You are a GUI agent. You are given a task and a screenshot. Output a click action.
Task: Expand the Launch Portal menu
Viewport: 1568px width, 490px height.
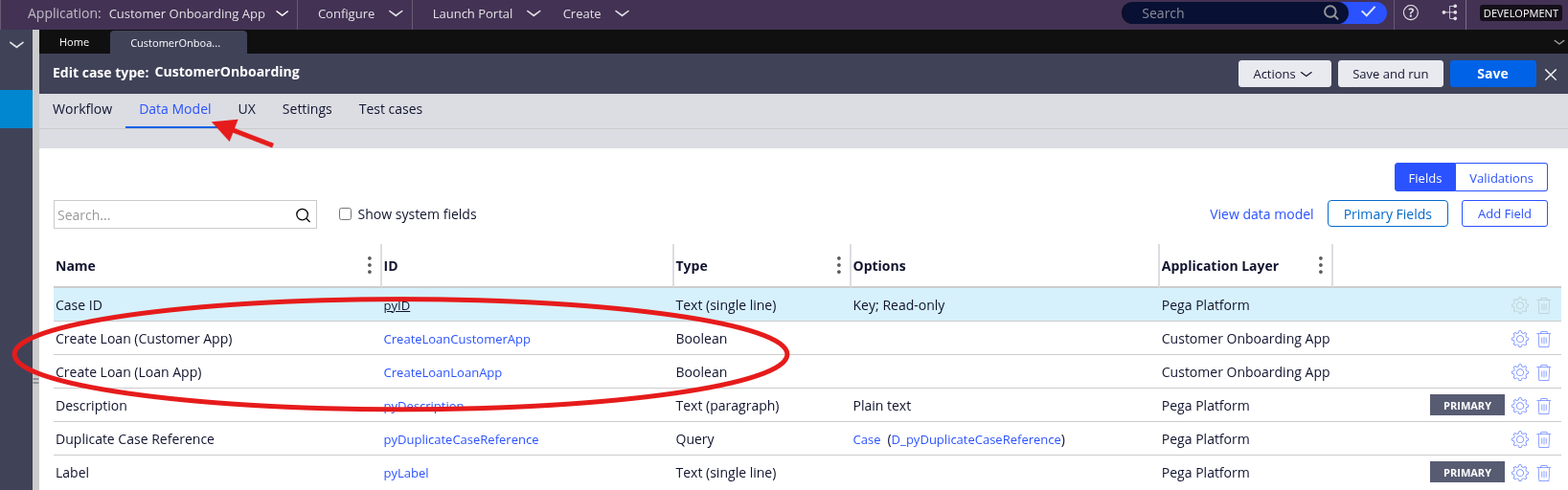pyautogui.click(x=486, y=13)
